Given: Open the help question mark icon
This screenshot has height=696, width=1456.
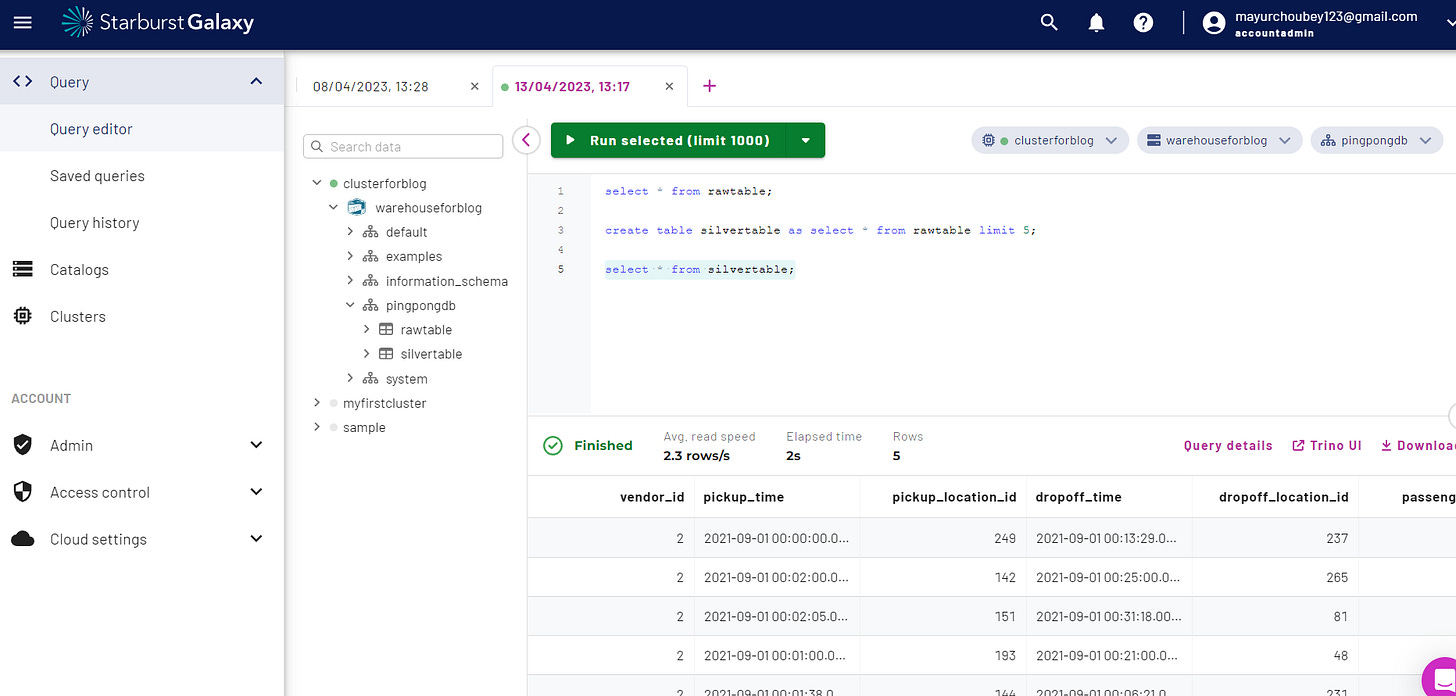Looking at the screenshot, I should click(x=1144, y=22).
